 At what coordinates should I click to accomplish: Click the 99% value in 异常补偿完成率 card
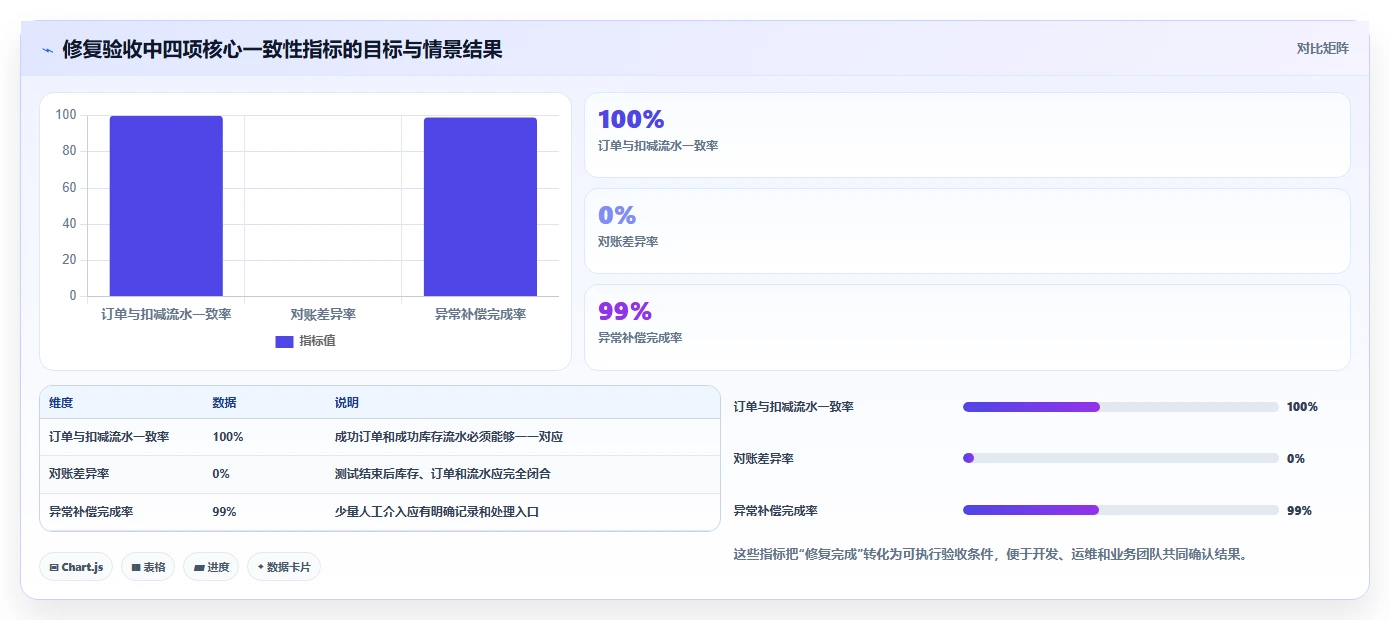(625, 311)
